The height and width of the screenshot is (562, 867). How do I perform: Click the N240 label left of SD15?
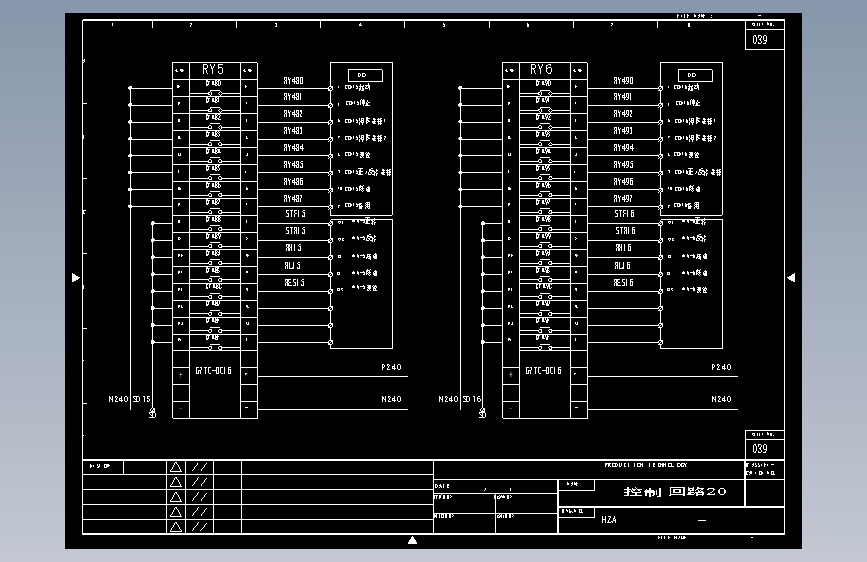click(118, 399)
